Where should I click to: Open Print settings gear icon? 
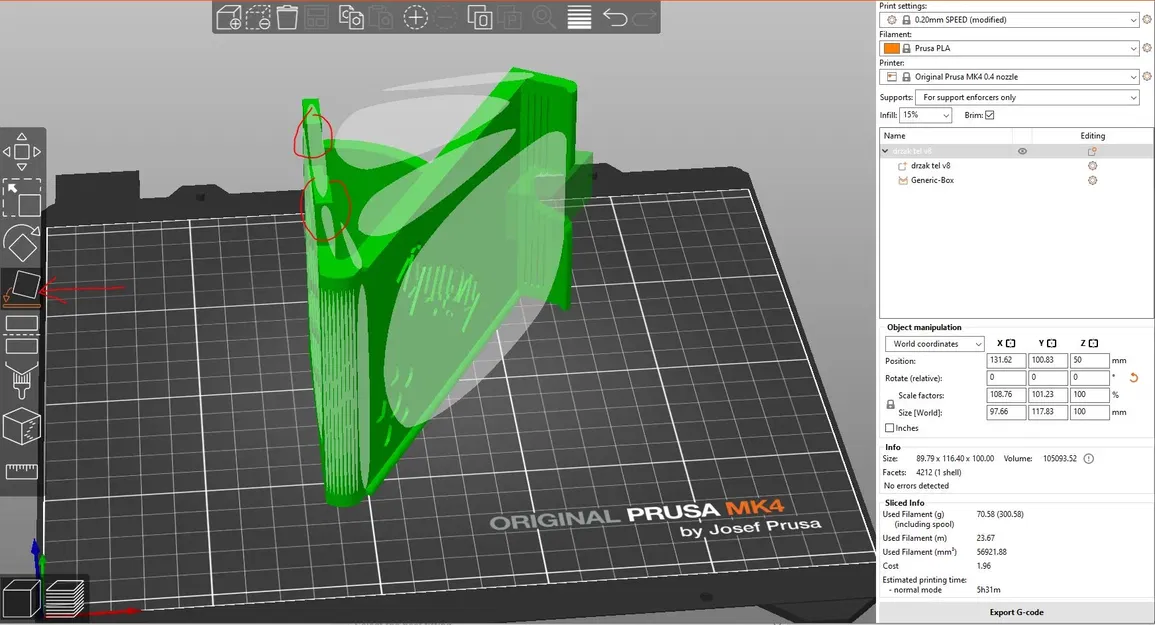coord(1146,20)
